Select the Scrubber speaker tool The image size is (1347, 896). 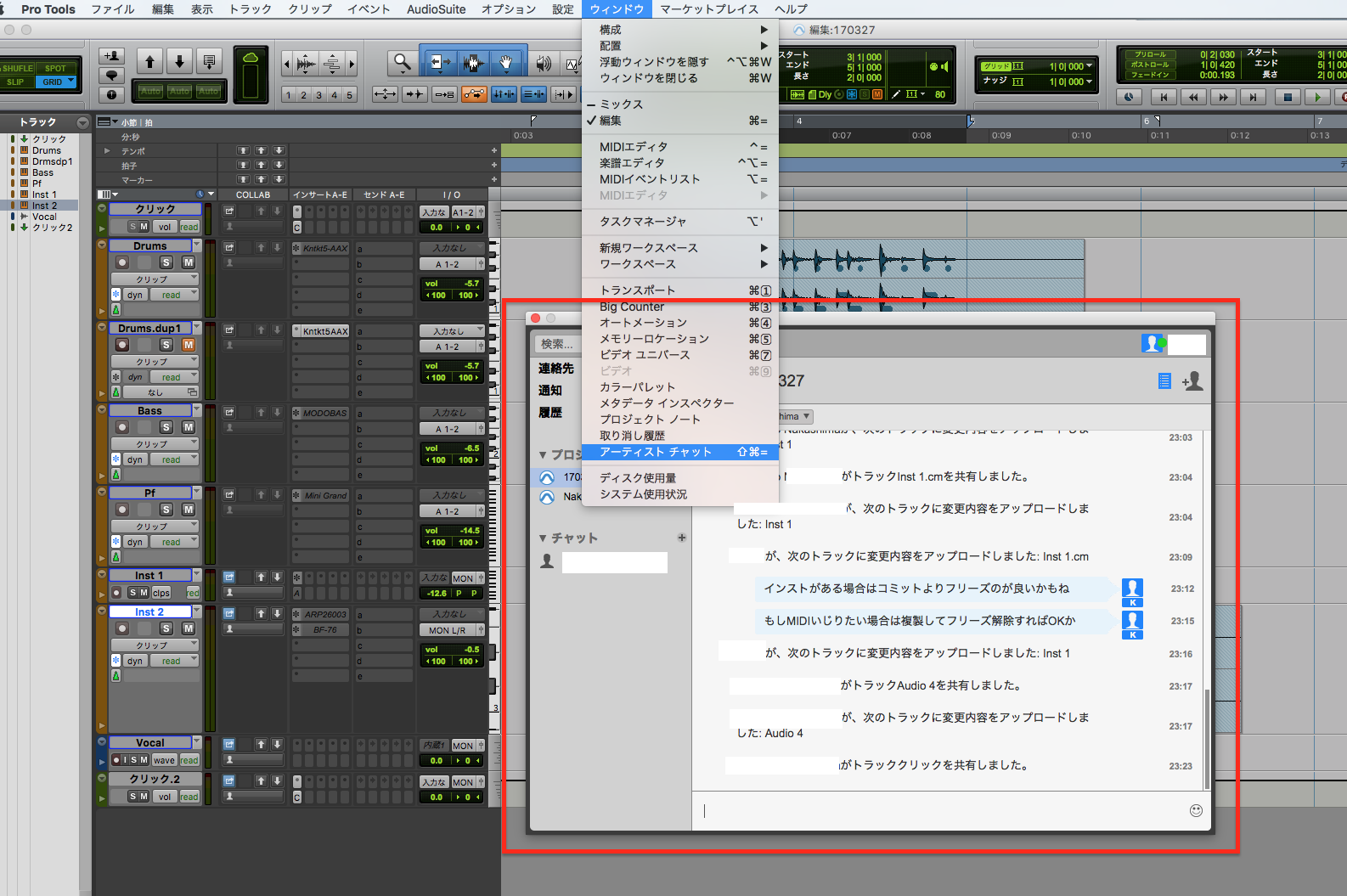(x=544, y=63)
